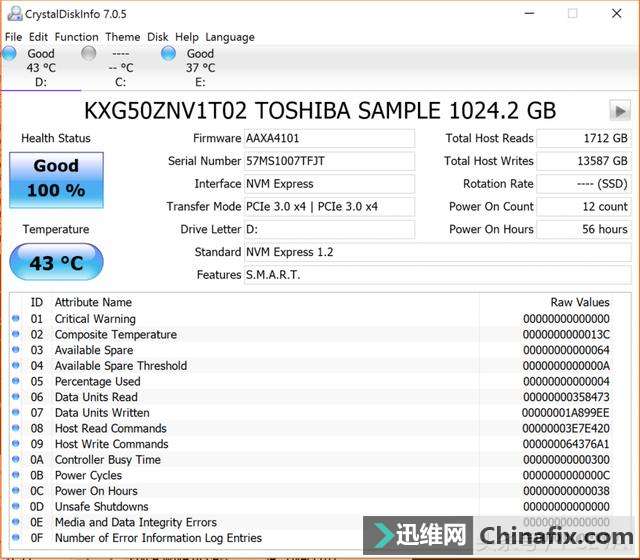Click status dot of Available Spare Threshold row
The height and width of the screenshot is (560, 640).
click(16, 365)
